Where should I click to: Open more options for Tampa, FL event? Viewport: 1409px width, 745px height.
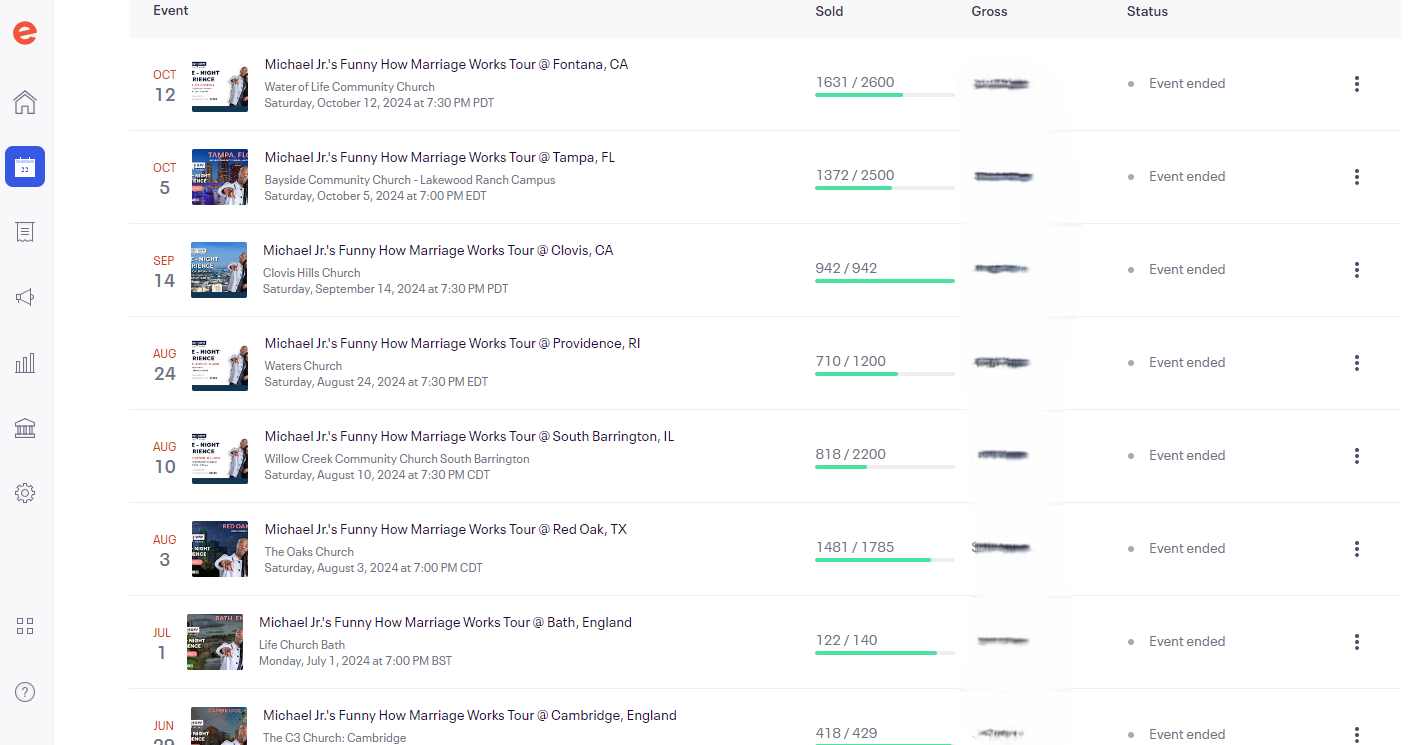pyautogui.click(x=1356, y=177)
